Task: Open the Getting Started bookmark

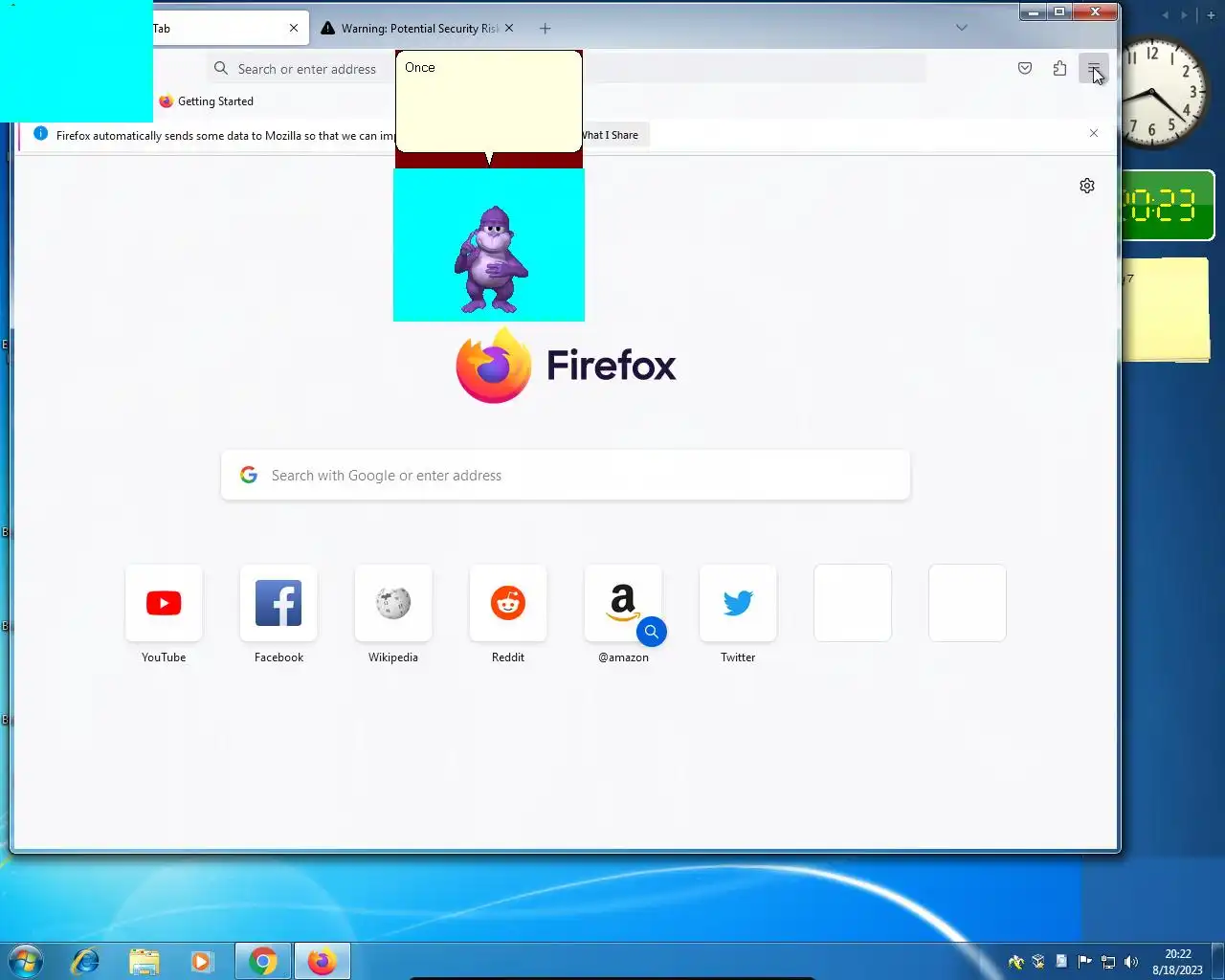Action: point(206,101)
